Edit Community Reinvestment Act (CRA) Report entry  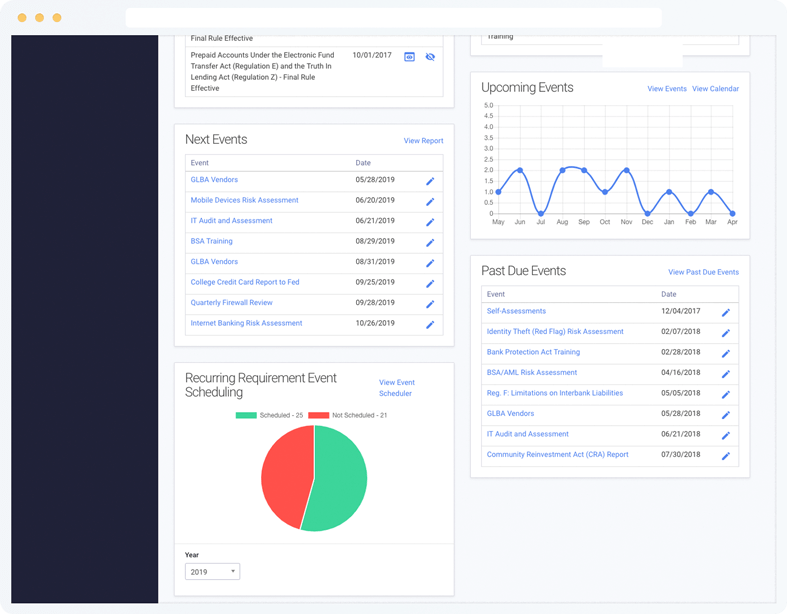click(726, 456)
